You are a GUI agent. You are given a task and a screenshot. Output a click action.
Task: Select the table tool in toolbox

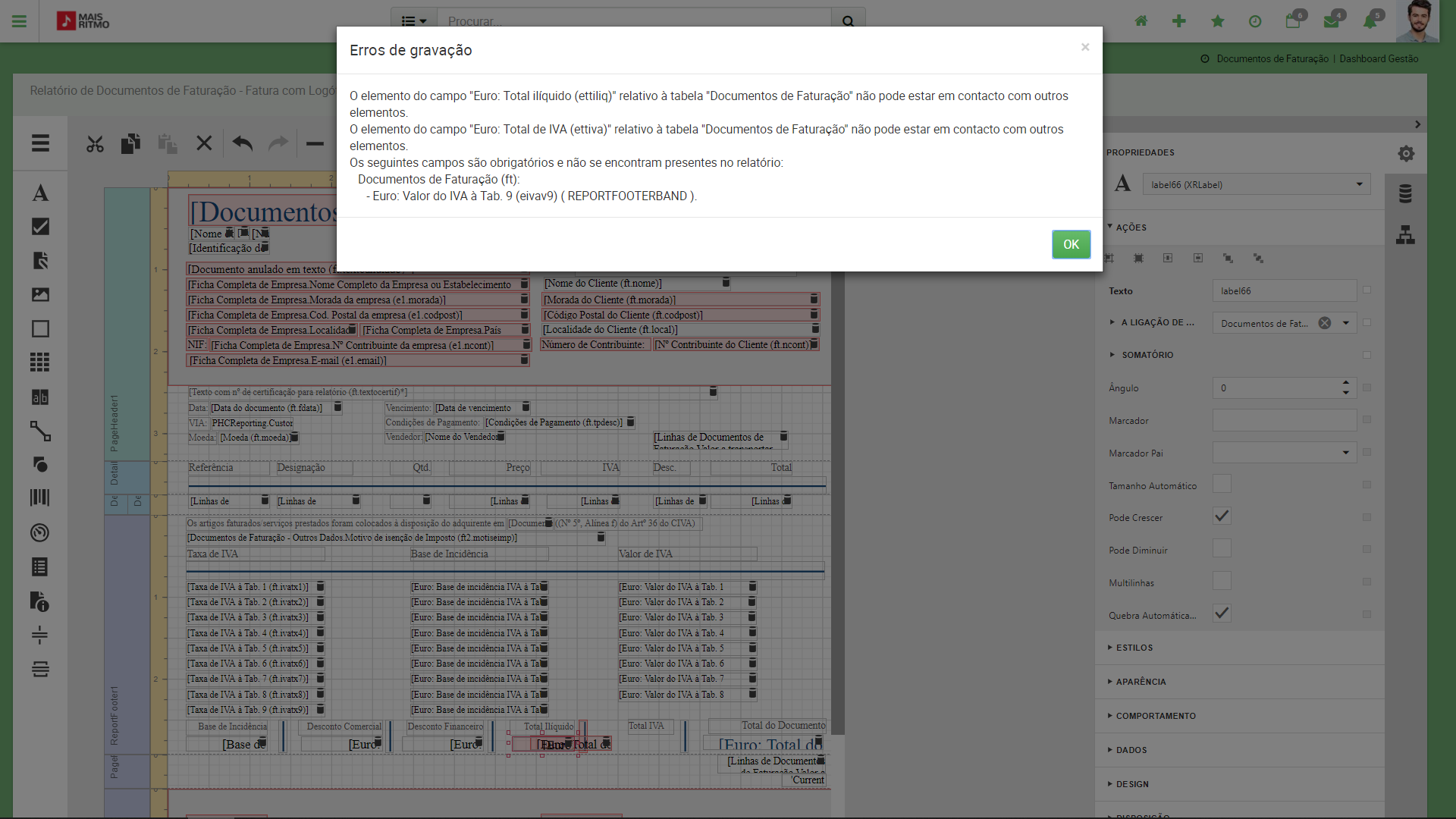click(x=40, y=362)
